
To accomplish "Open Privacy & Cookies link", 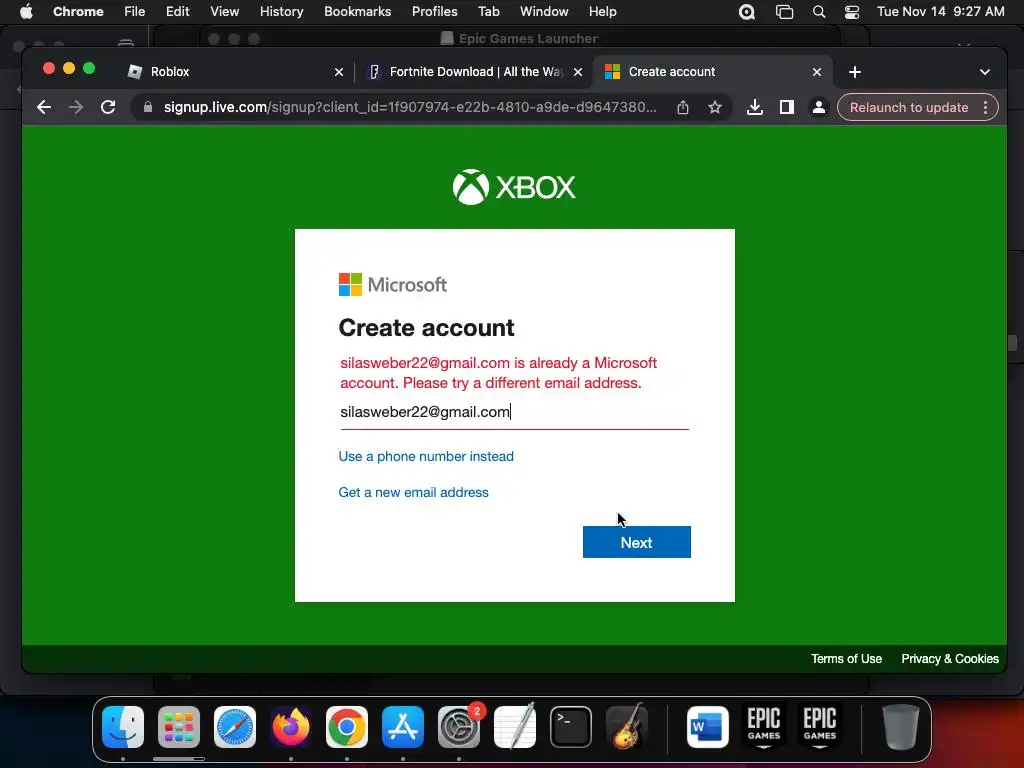I will (x=950, y=659).
